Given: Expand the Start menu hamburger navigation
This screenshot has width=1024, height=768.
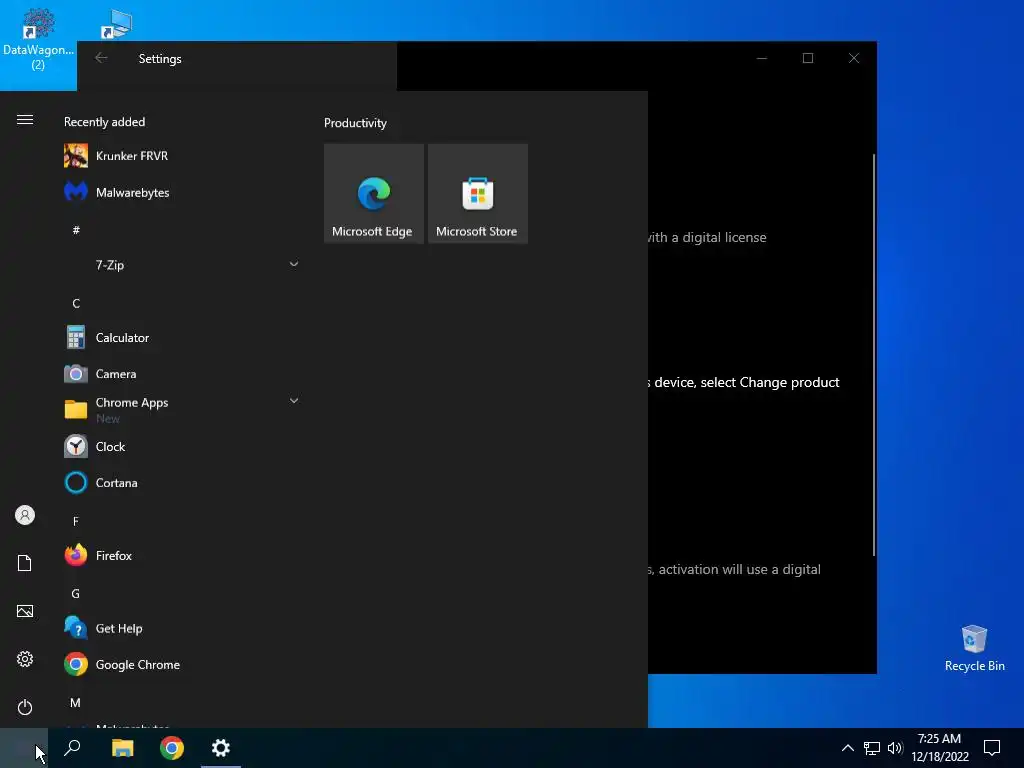Looking at the screenshot, I should tap(25, 120).
